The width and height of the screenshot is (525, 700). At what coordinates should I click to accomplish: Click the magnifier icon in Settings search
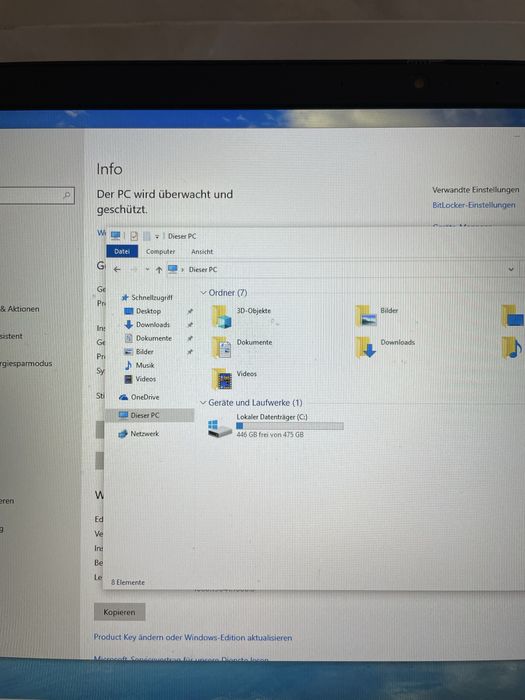click(x=67, y=195)
